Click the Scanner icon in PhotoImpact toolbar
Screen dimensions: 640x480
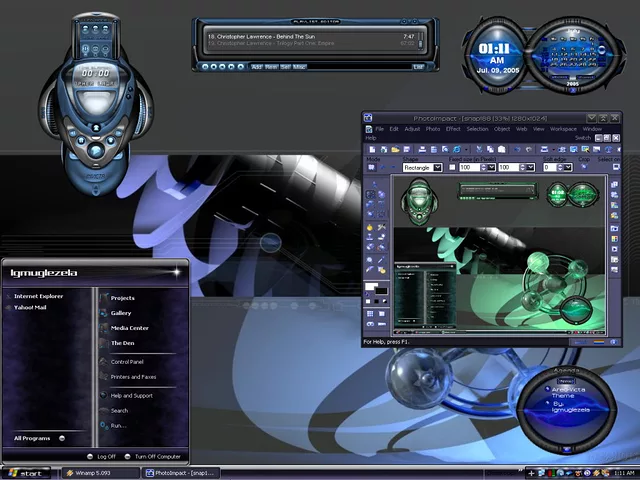(x=544, y=150)
